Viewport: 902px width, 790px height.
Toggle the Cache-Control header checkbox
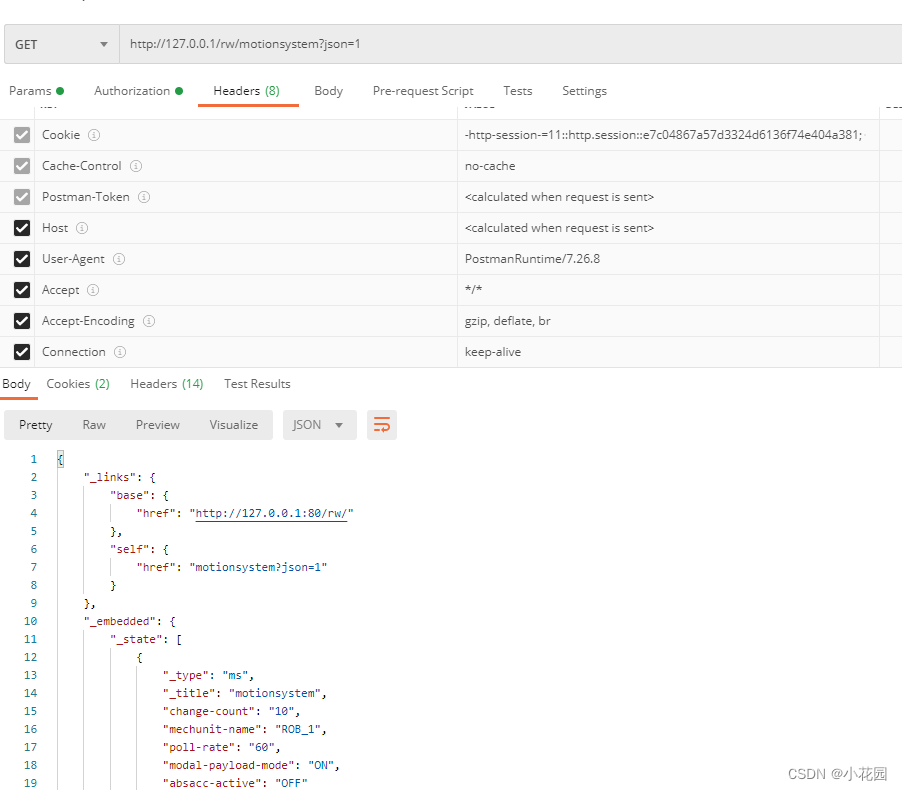pos(22,166)
